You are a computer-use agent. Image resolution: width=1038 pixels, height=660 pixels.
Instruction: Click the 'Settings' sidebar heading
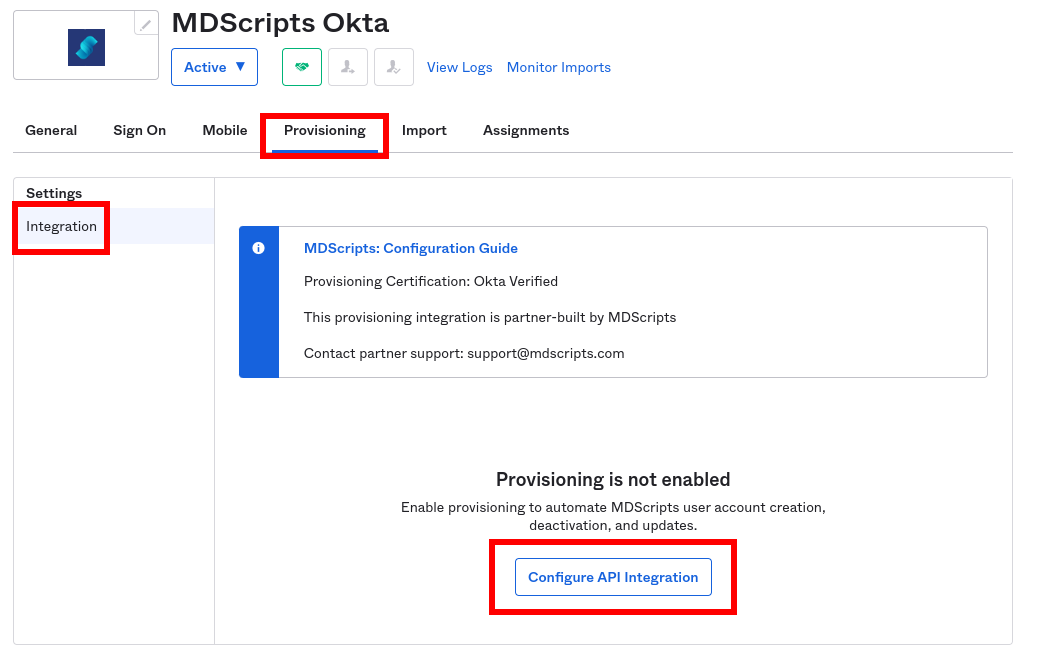(54, 193)
